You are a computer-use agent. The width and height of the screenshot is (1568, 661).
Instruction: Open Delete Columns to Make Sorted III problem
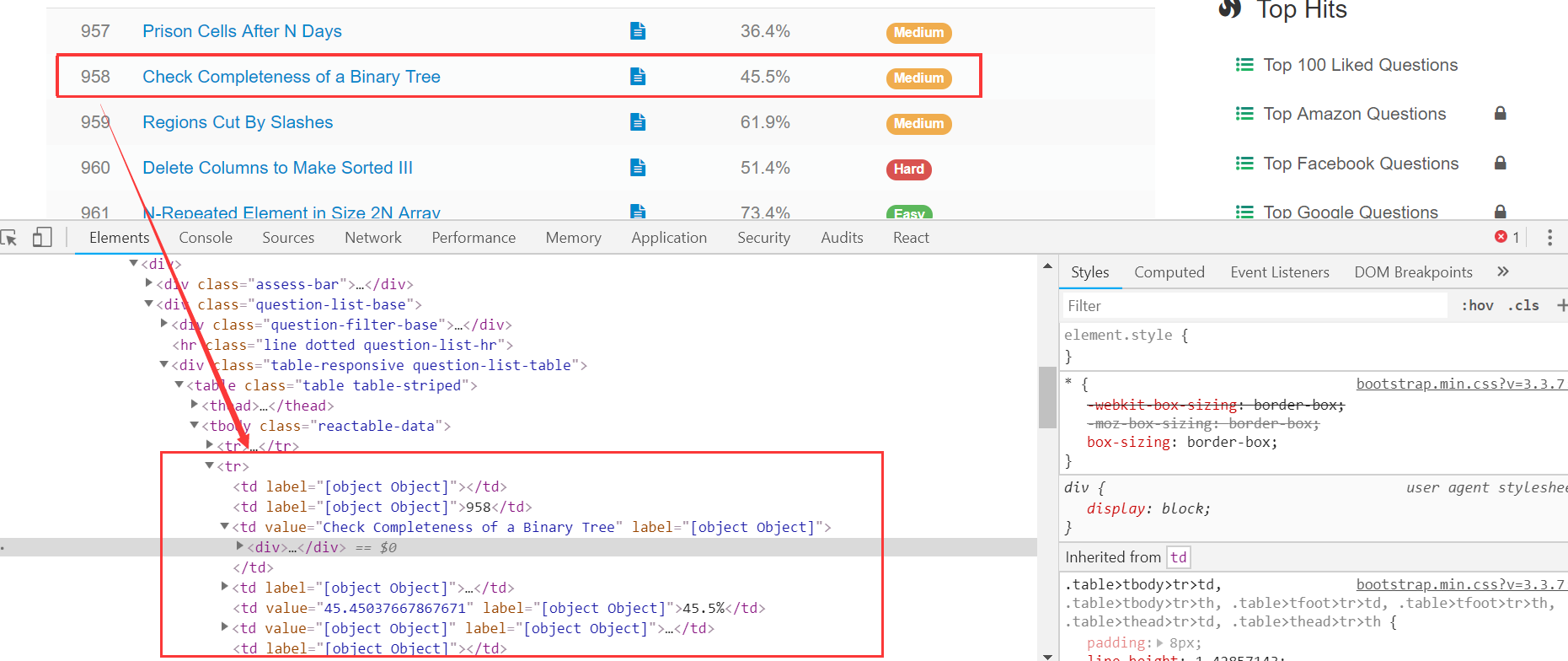click(x=277, y=168)
